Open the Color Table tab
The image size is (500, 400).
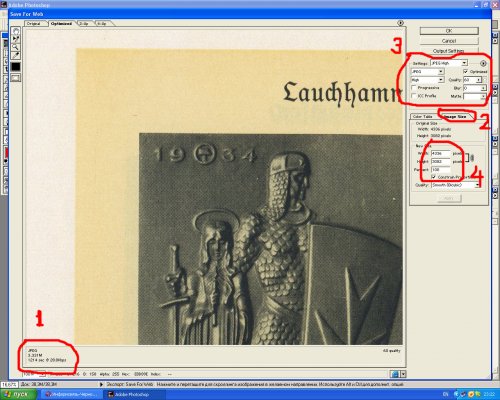(x=422, y=117)
